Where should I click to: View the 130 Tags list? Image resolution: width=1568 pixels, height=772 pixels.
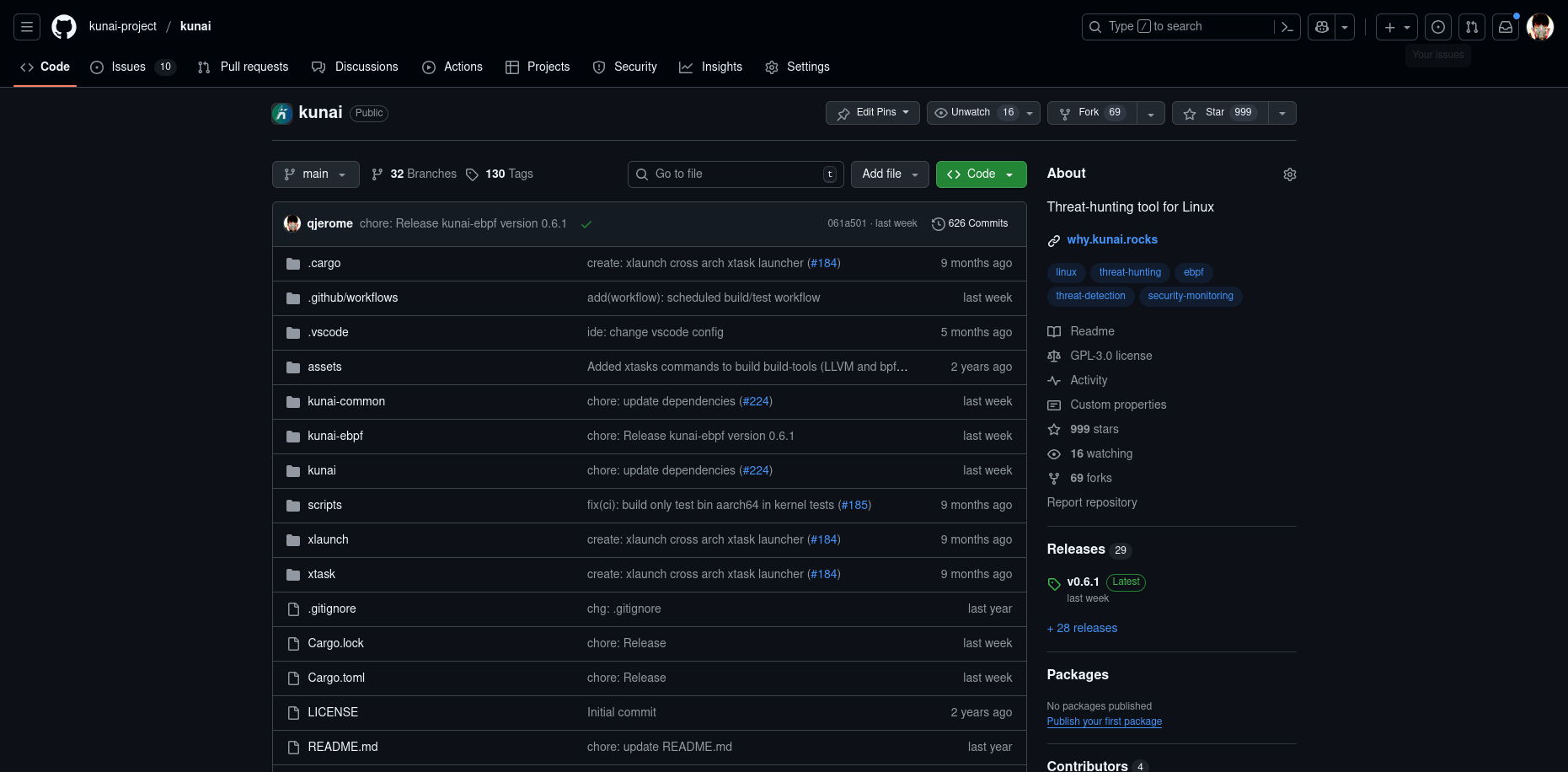[499, 174]
